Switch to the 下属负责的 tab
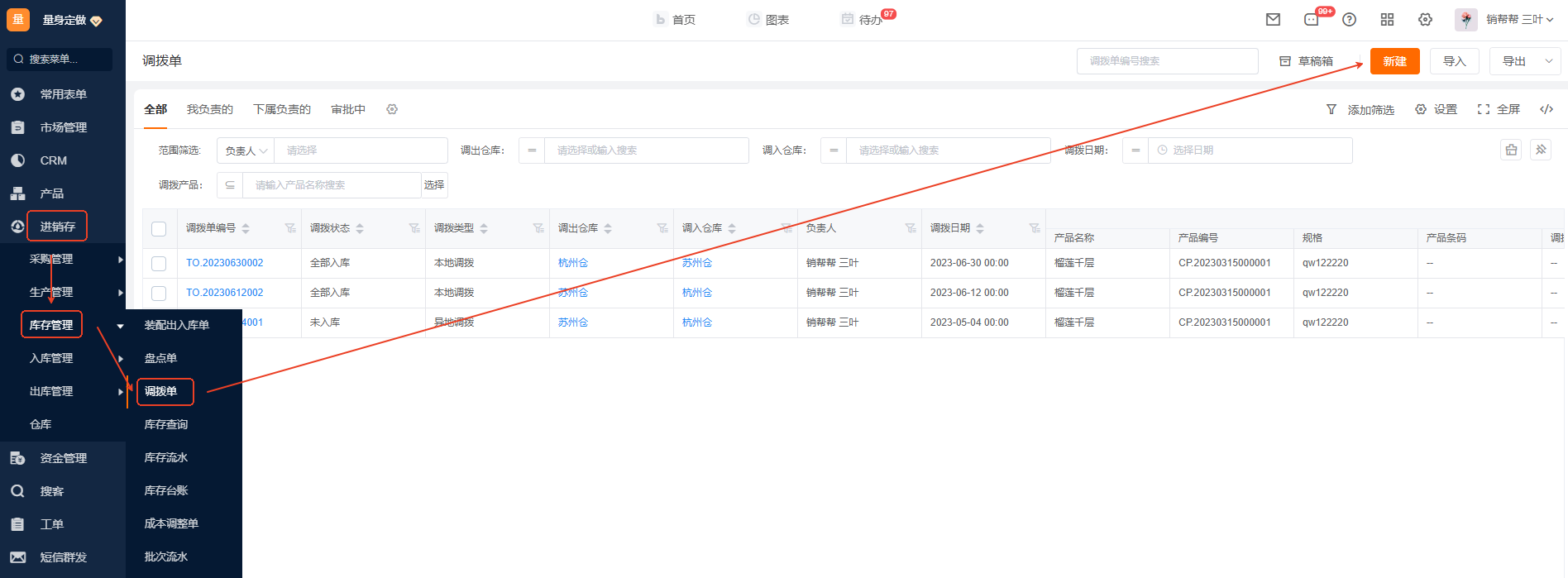The height and width of the screenshot is (578, 1568). [x=282, y=109]
